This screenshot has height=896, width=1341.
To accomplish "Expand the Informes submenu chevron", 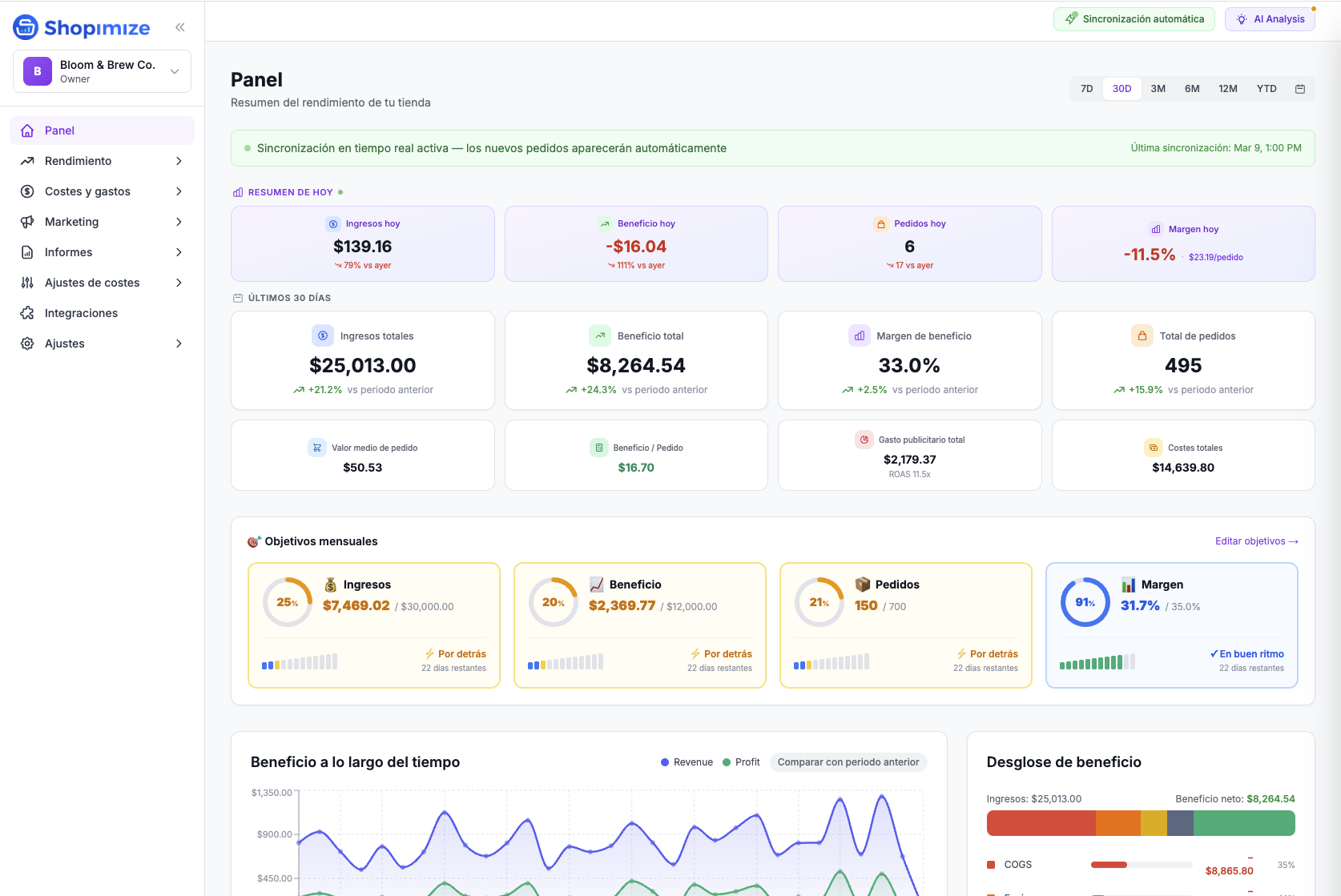I will tap(179, 252).
